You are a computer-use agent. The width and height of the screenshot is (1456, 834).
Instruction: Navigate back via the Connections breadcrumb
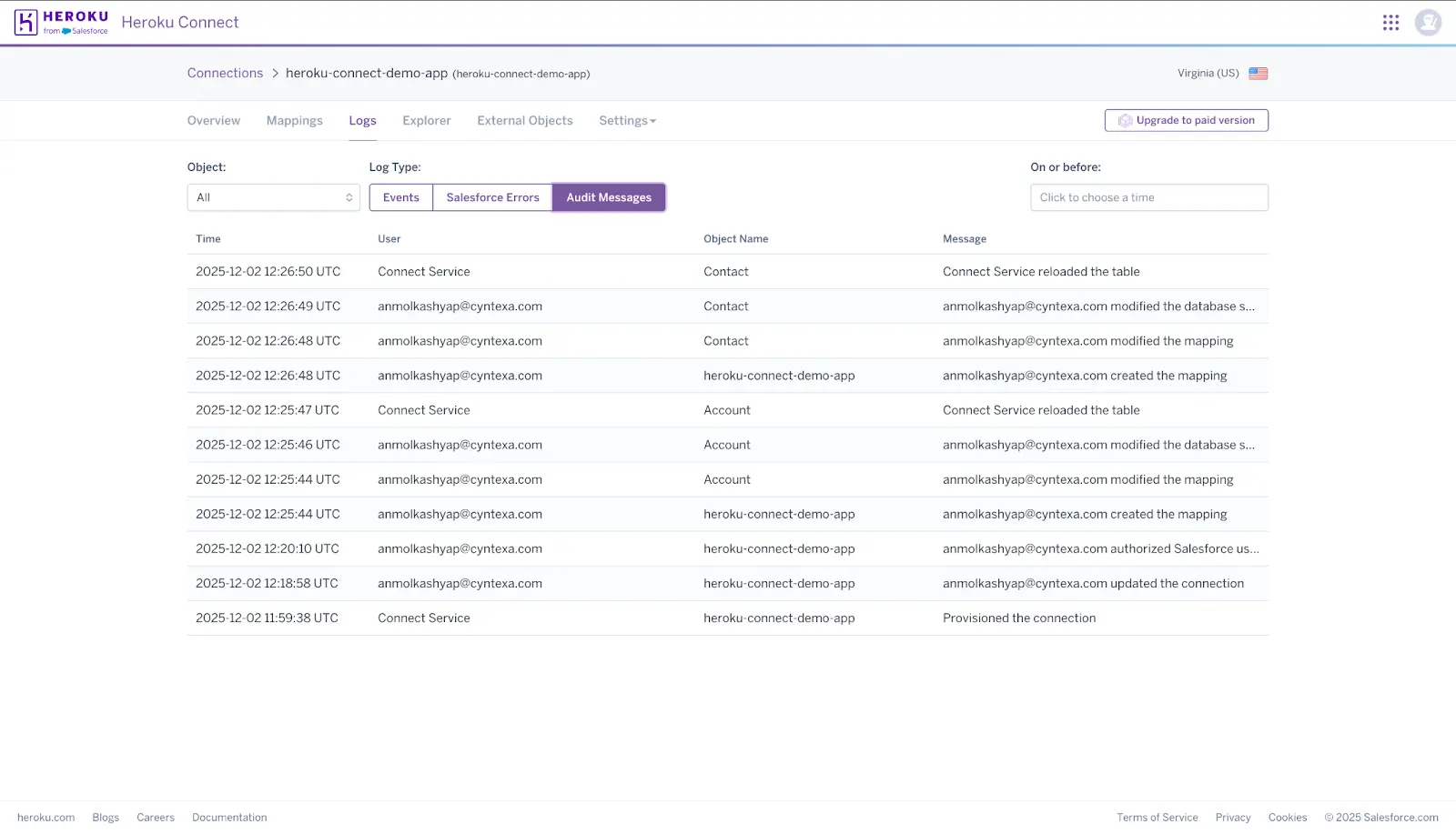point(225,73)
